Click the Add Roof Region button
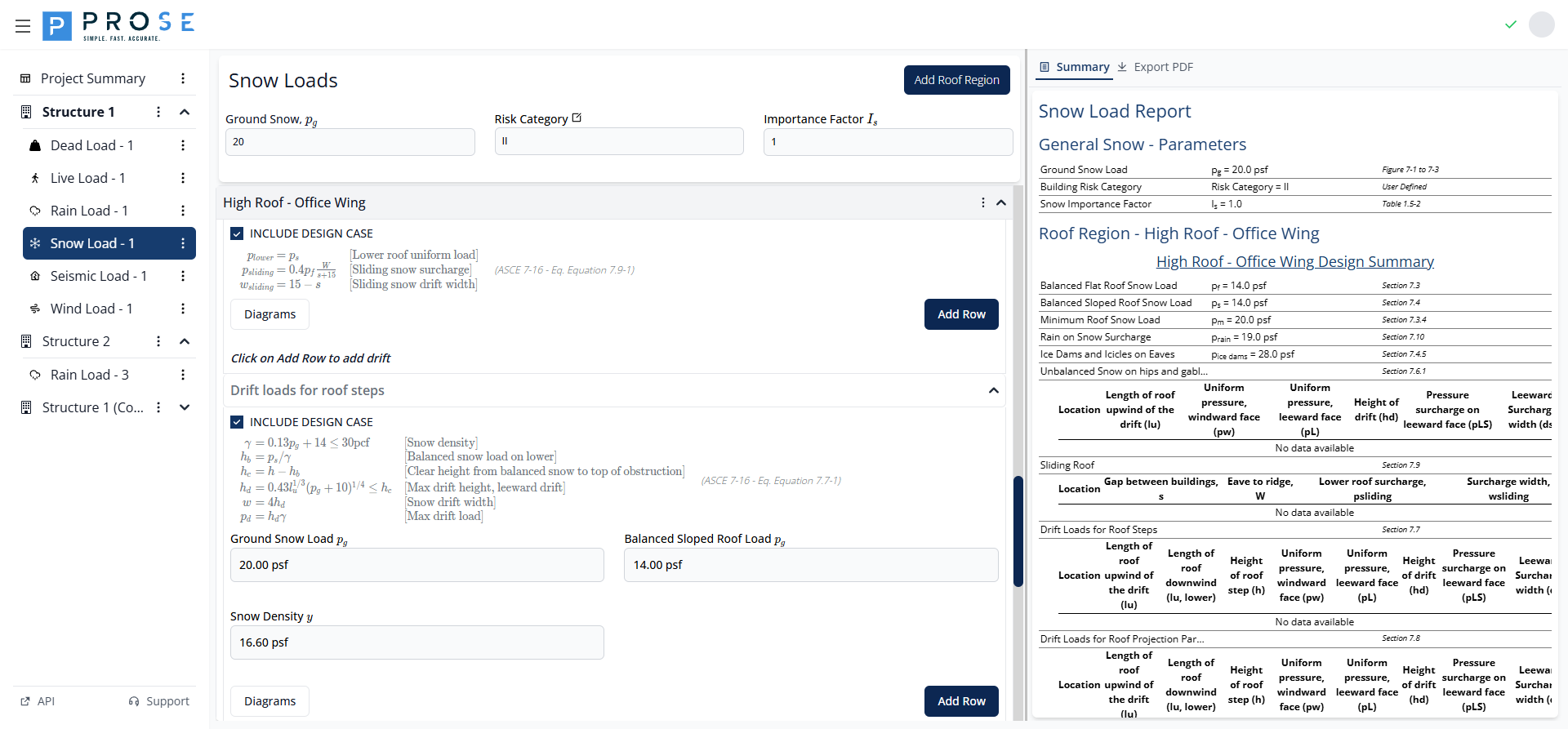Viewport: 1568px width, 729px height. pos(956,80)
